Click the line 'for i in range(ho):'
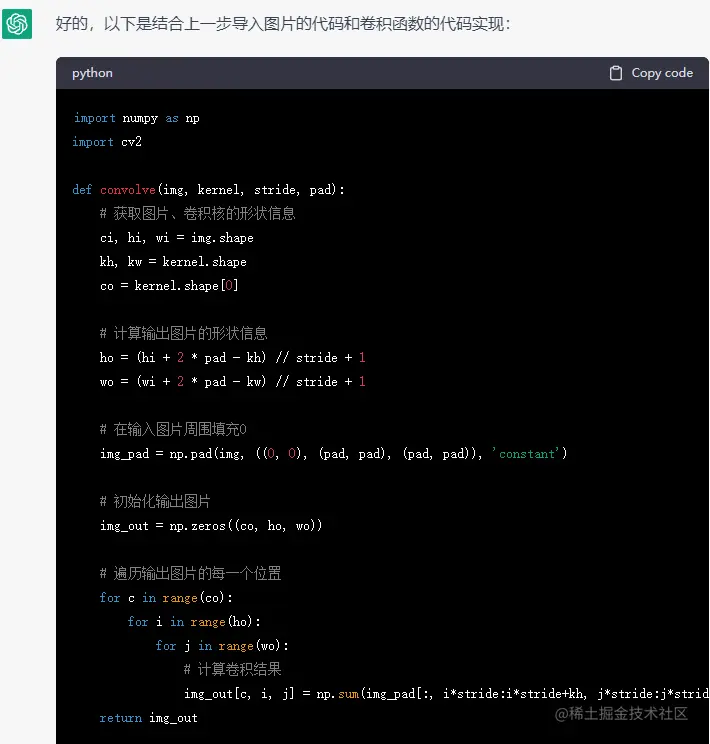The width and height of the screenshot is (710, 744). (x=194, y=622)
